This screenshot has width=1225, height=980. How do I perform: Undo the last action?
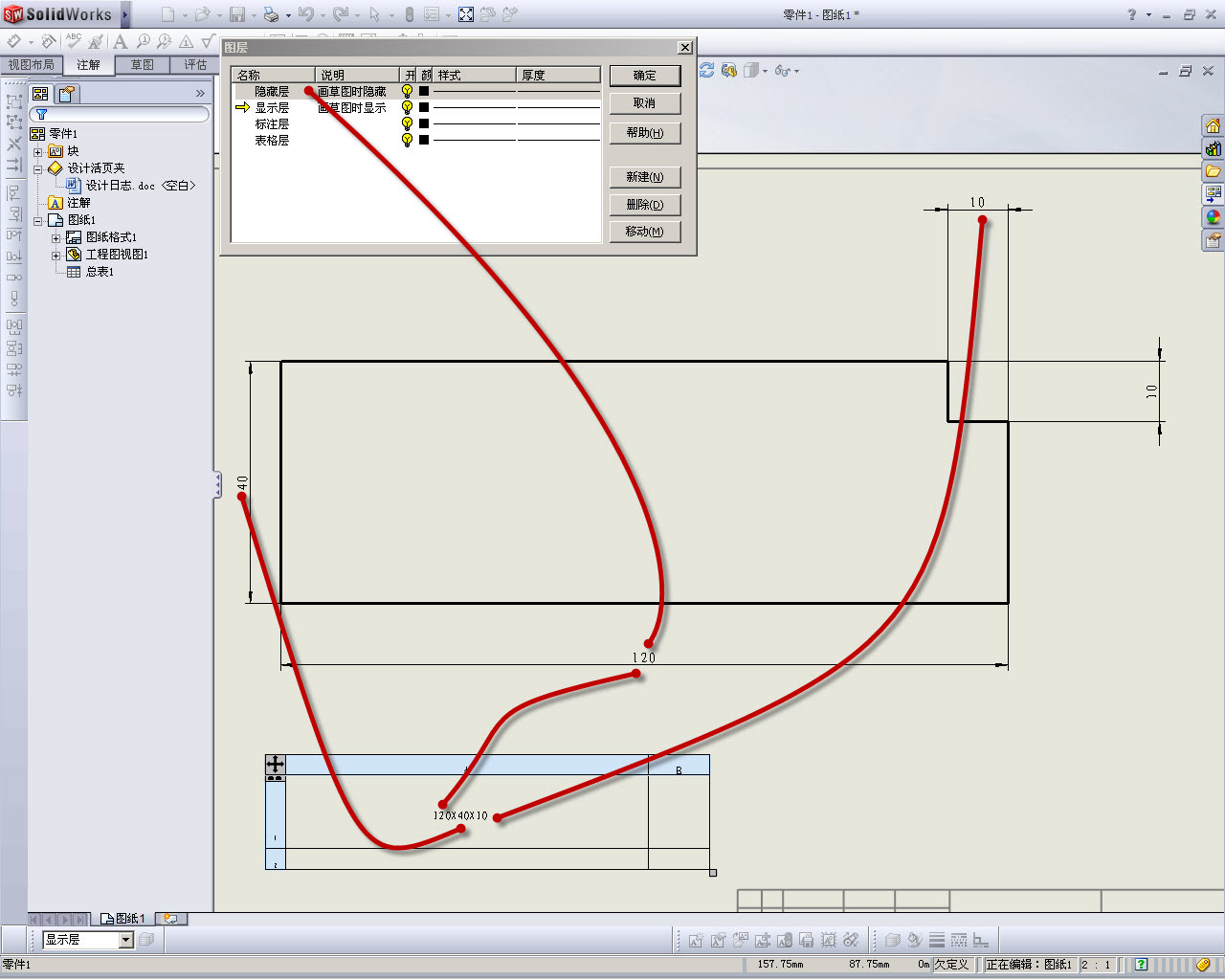click(306, 14)
